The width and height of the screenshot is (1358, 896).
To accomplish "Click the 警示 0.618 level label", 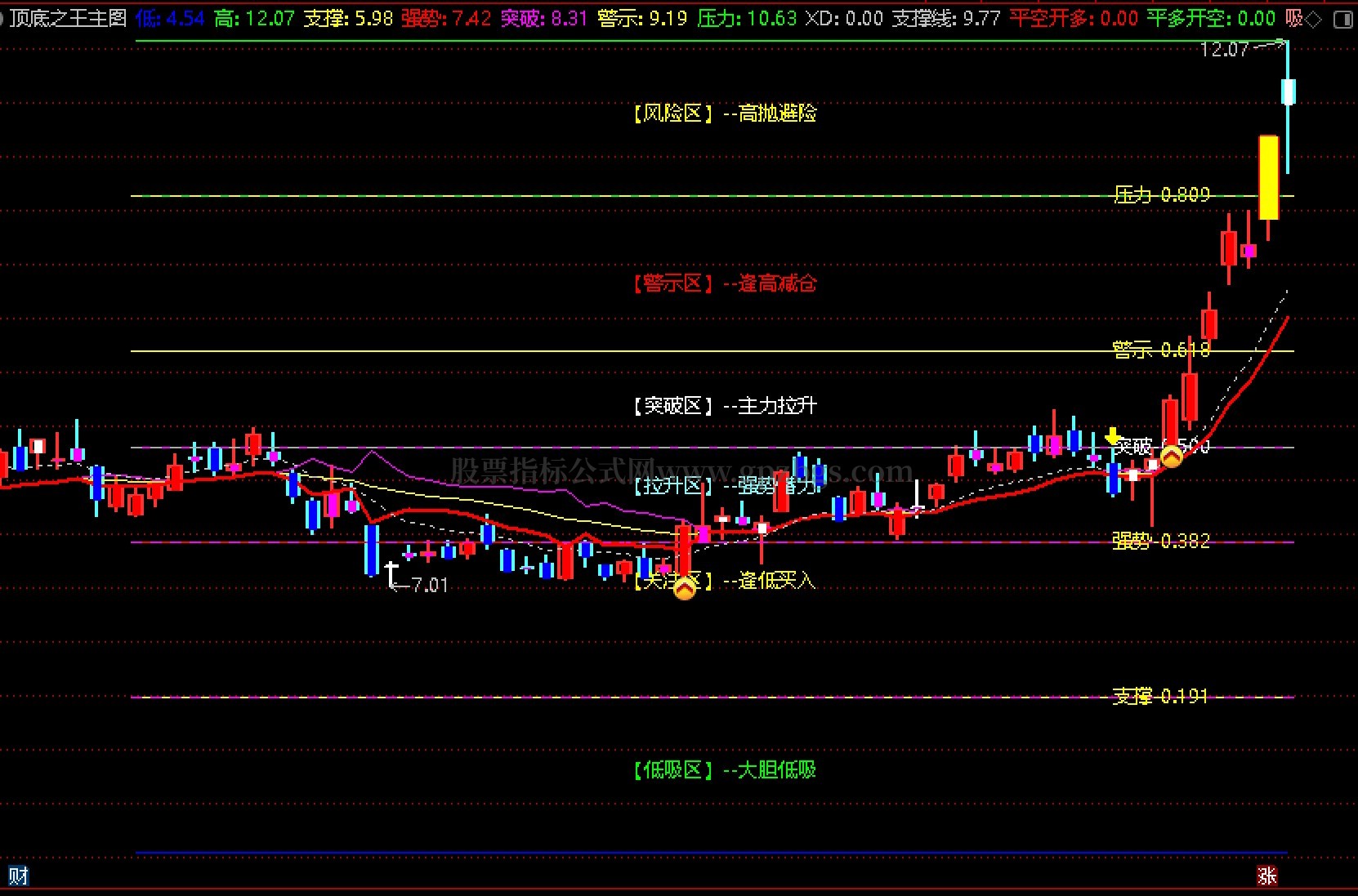I will (x=1160, y=350).
